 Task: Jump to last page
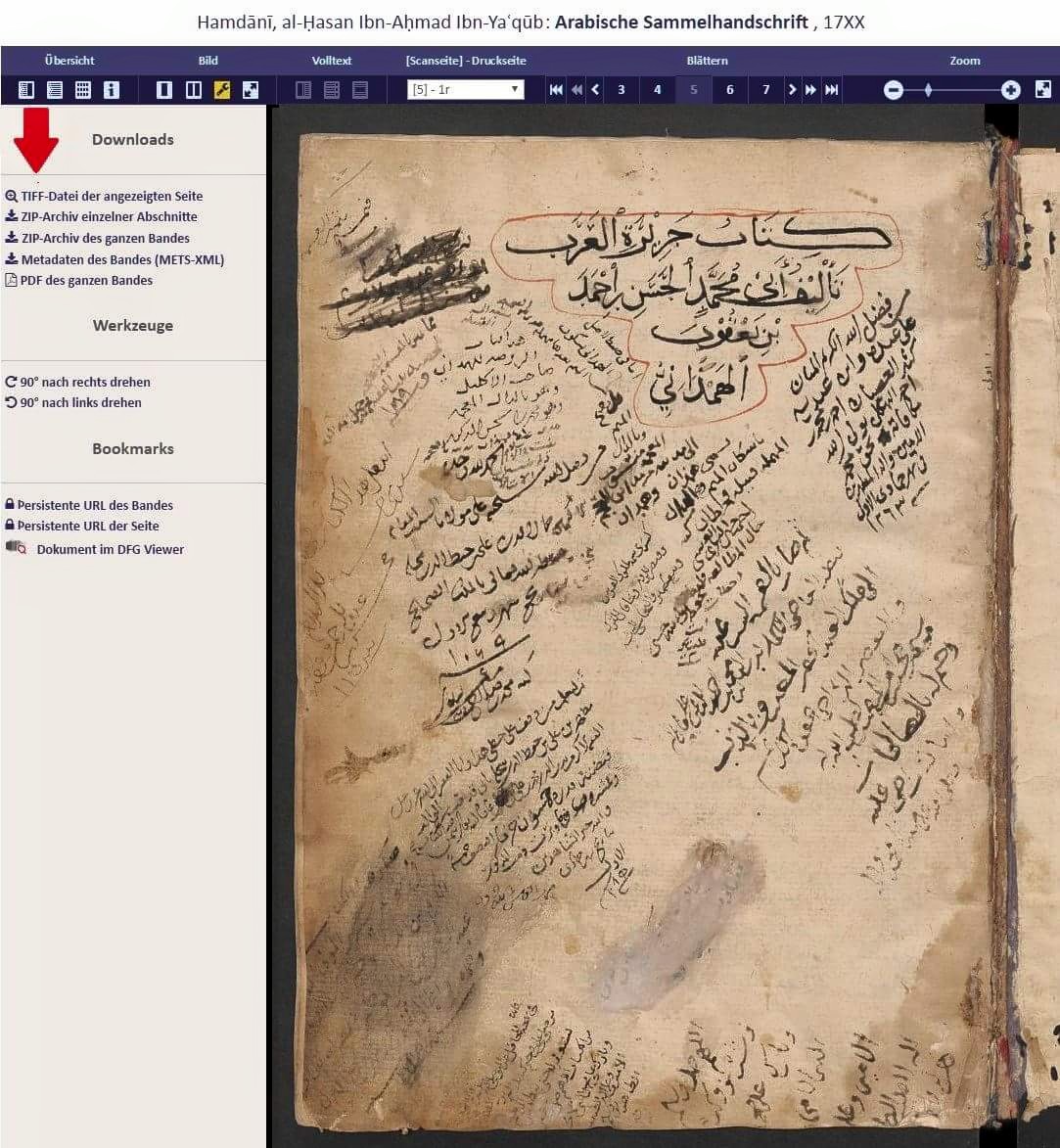pyautogui.click(x=832, y=89)
